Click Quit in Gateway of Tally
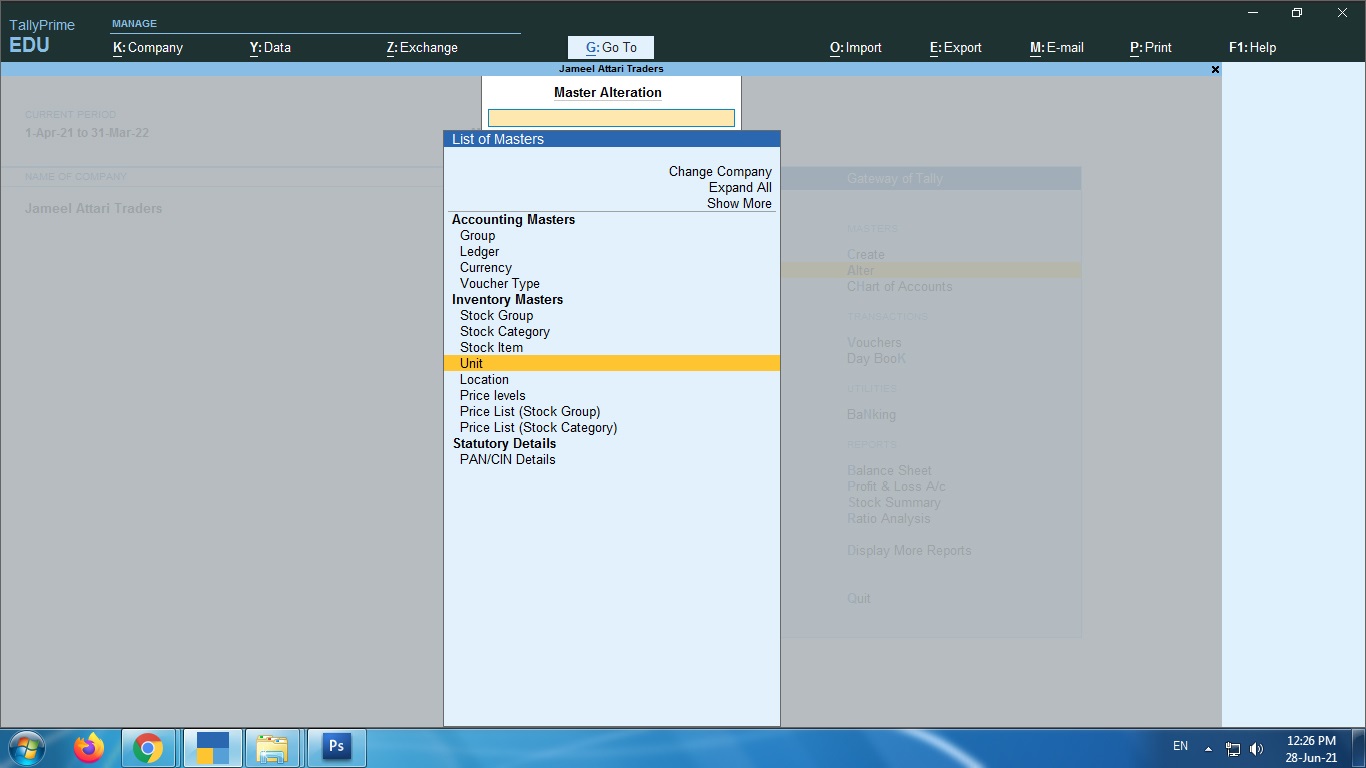This screenshot has width=1366, height=768. (859, 598)
